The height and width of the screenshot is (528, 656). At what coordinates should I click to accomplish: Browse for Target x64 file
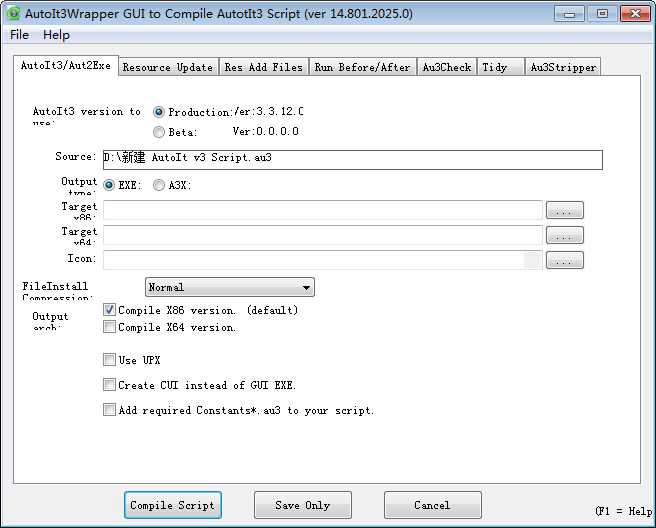click(564, 235)
